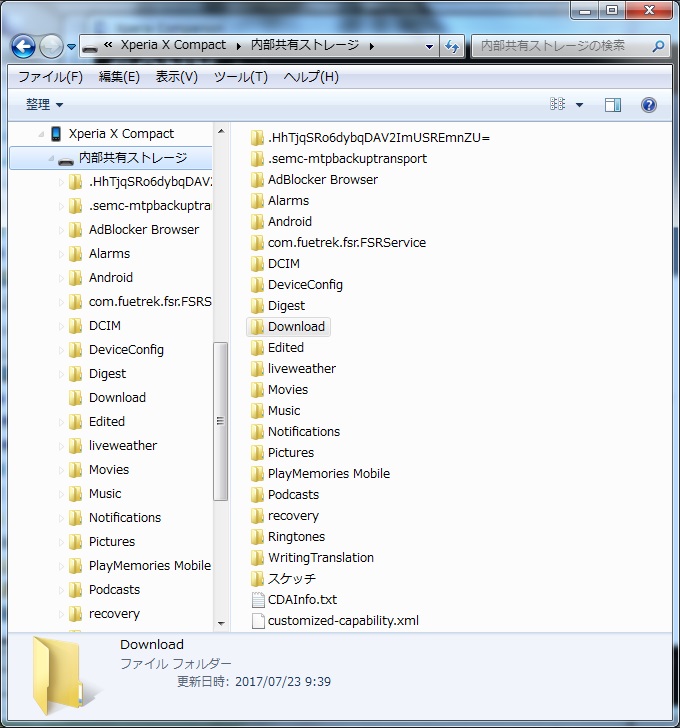Open the recent locations dropdown arrow
The image size is (680, 728).
pos(71,47)
